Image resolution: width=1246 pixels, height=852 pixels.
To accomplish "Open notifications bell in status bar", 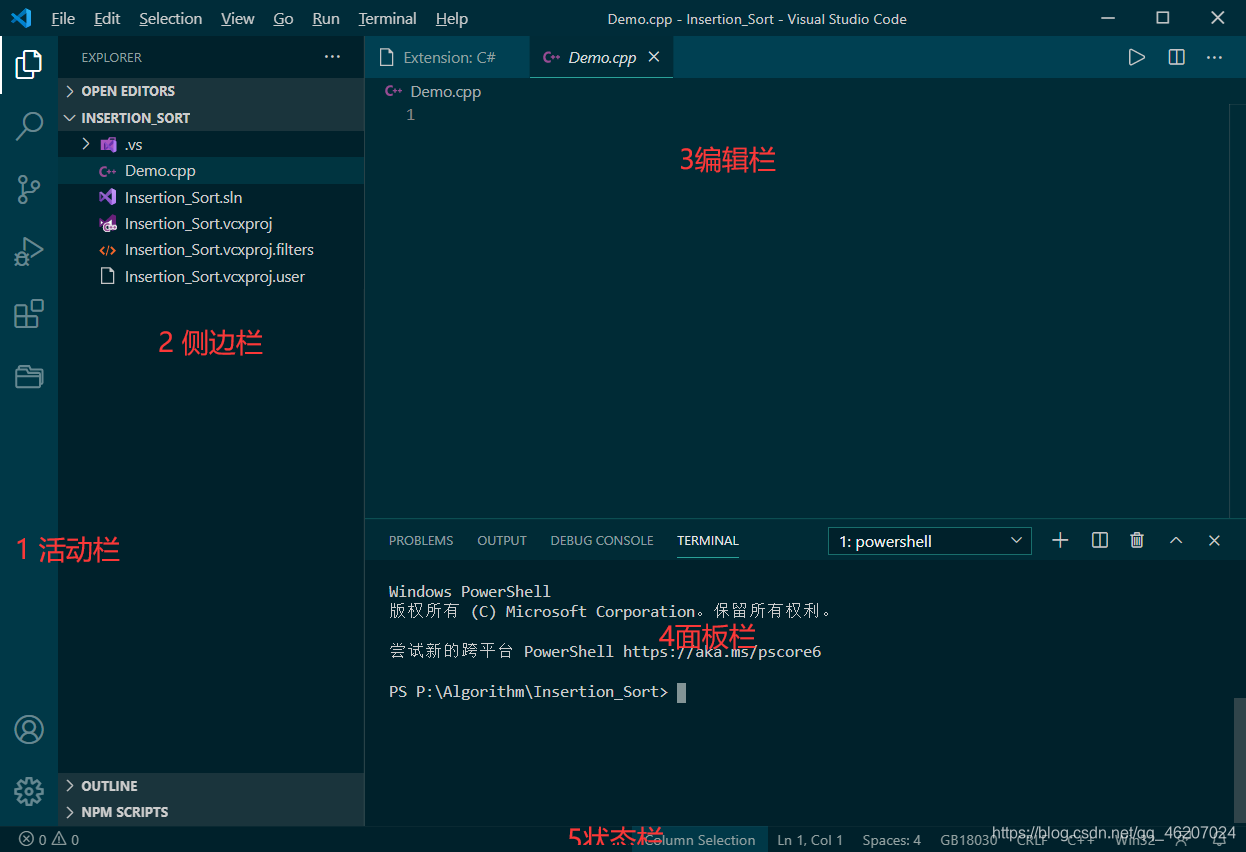I will click(1219, 840).
